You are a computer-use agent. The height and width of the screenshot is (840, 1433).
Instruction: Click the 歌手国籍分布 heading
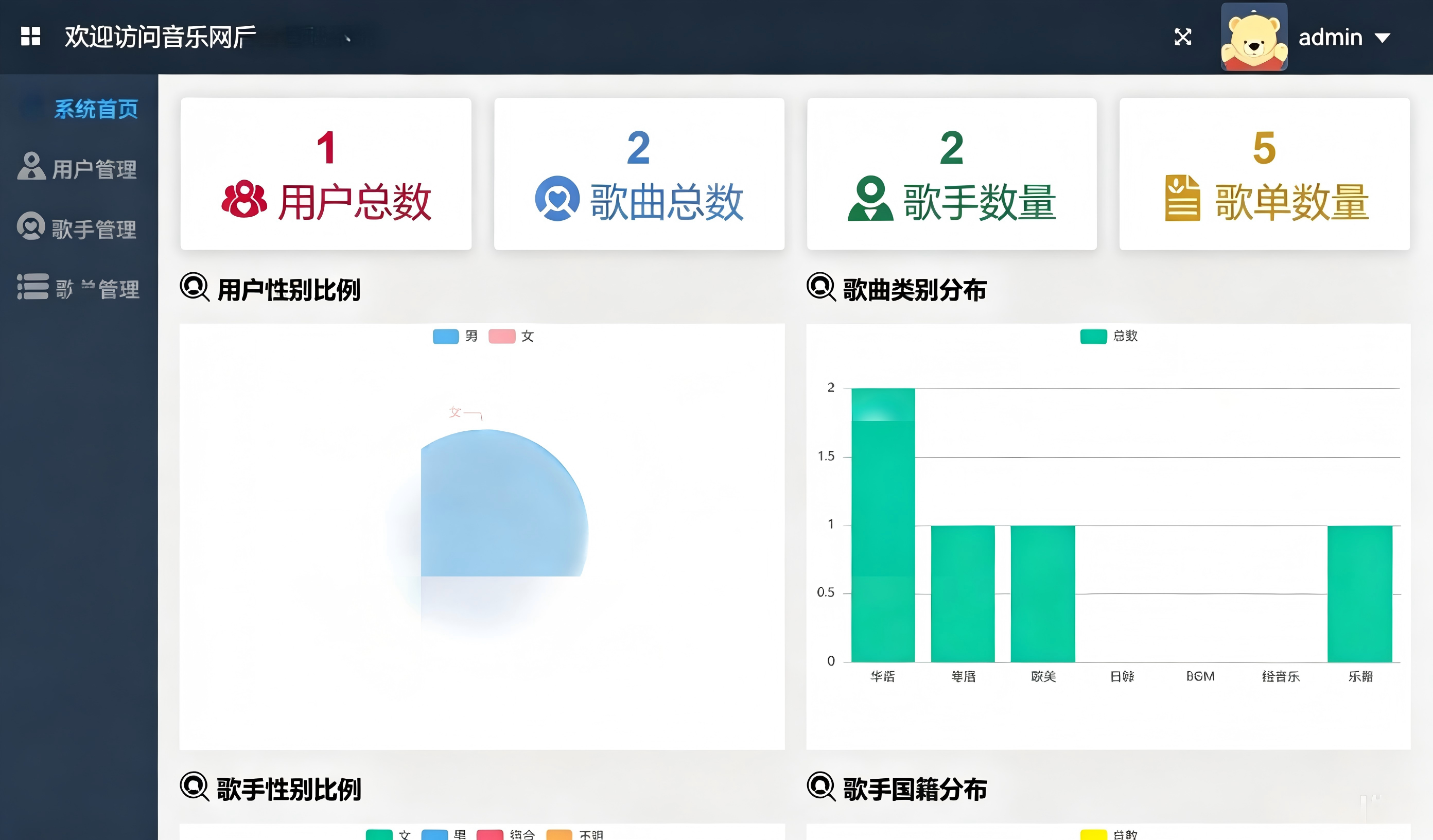[914, 789]
